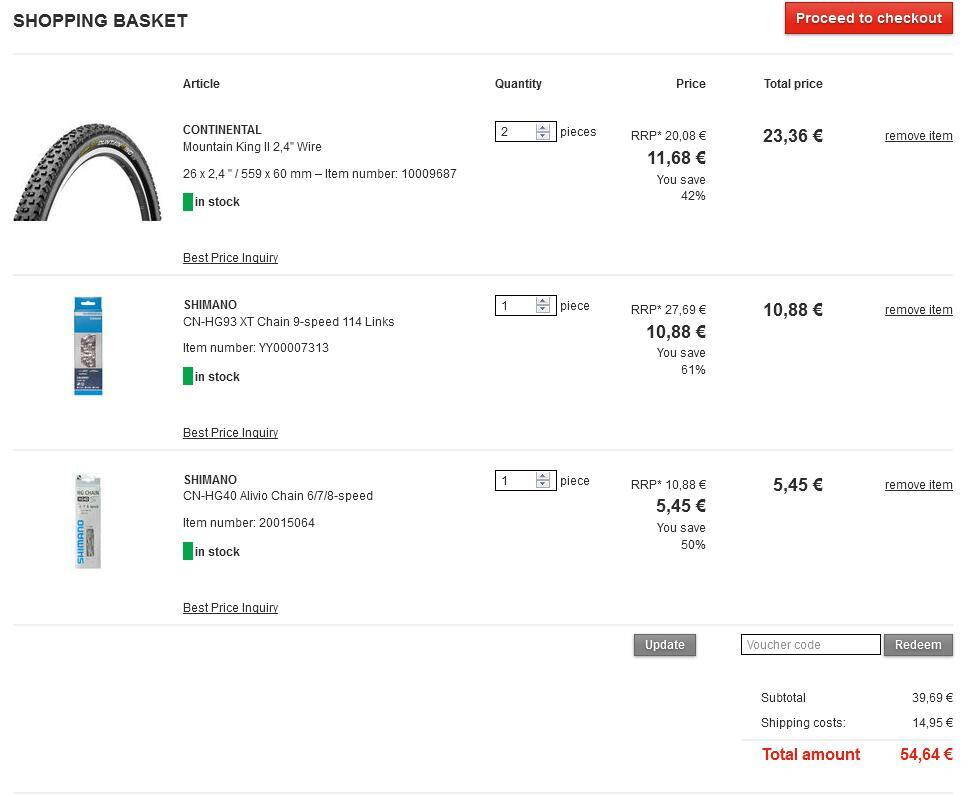Click the Continental tire product image
This screenshot has height=796, width=973.
click(88, 171)
